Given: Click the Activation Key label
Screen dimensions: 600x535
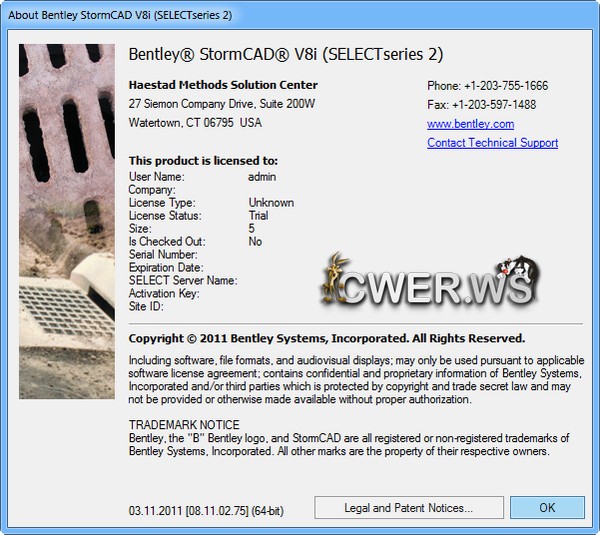Looking at the screenshot, I should (x=164, y=294).
